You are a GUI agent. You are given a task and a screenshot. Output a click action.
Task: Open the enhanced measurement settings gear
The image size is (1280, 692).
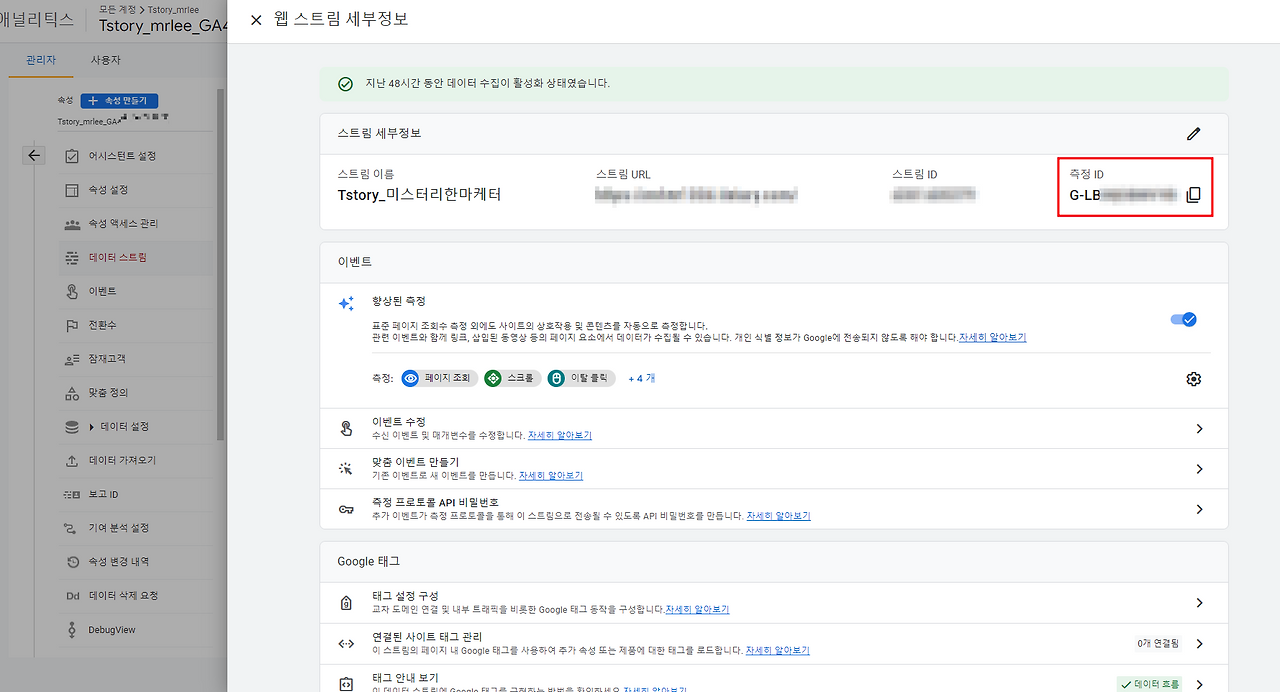point(1193,378)
